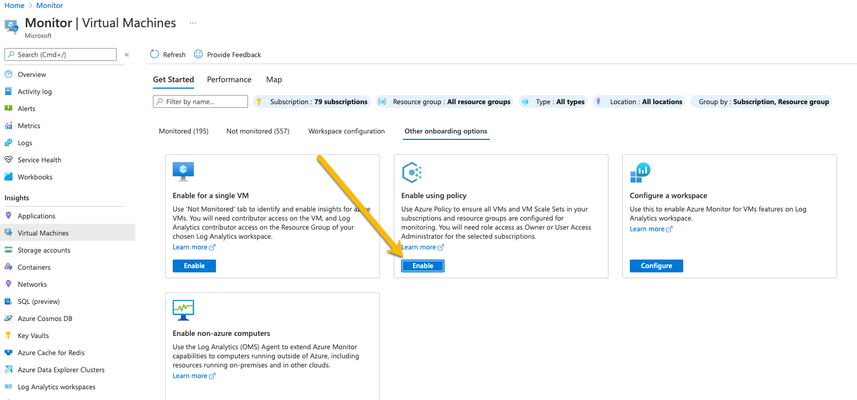
Task: Click the Insights section heading
Action: click(x=17, y=198)
